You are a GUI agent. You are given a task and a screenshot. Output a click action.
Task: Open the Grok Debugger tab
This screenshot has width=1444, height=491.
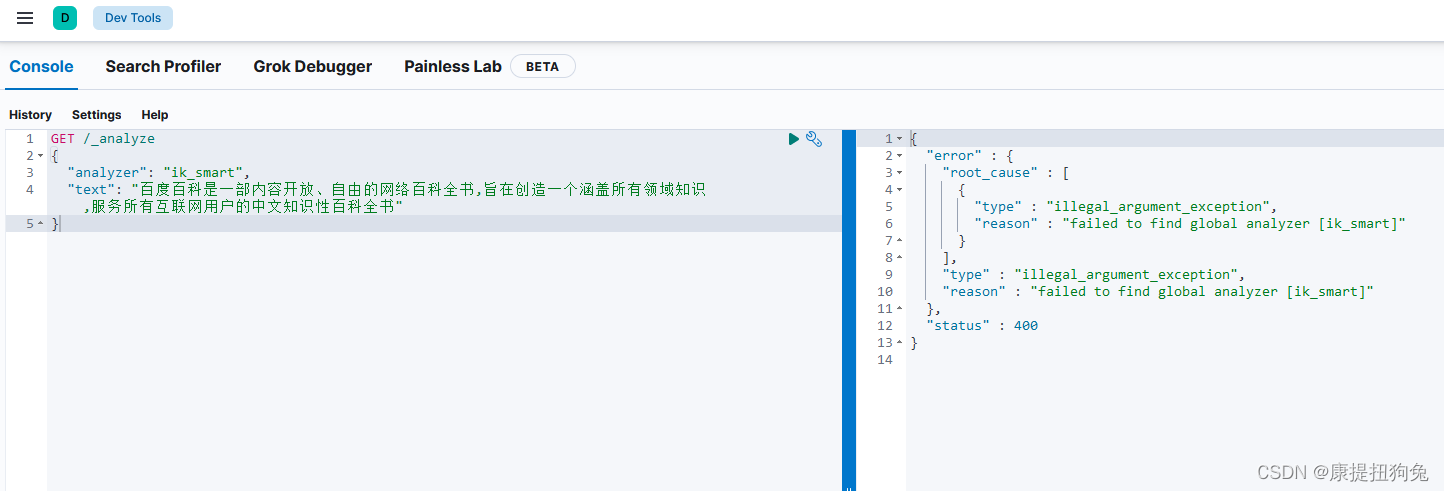[312, 67]
